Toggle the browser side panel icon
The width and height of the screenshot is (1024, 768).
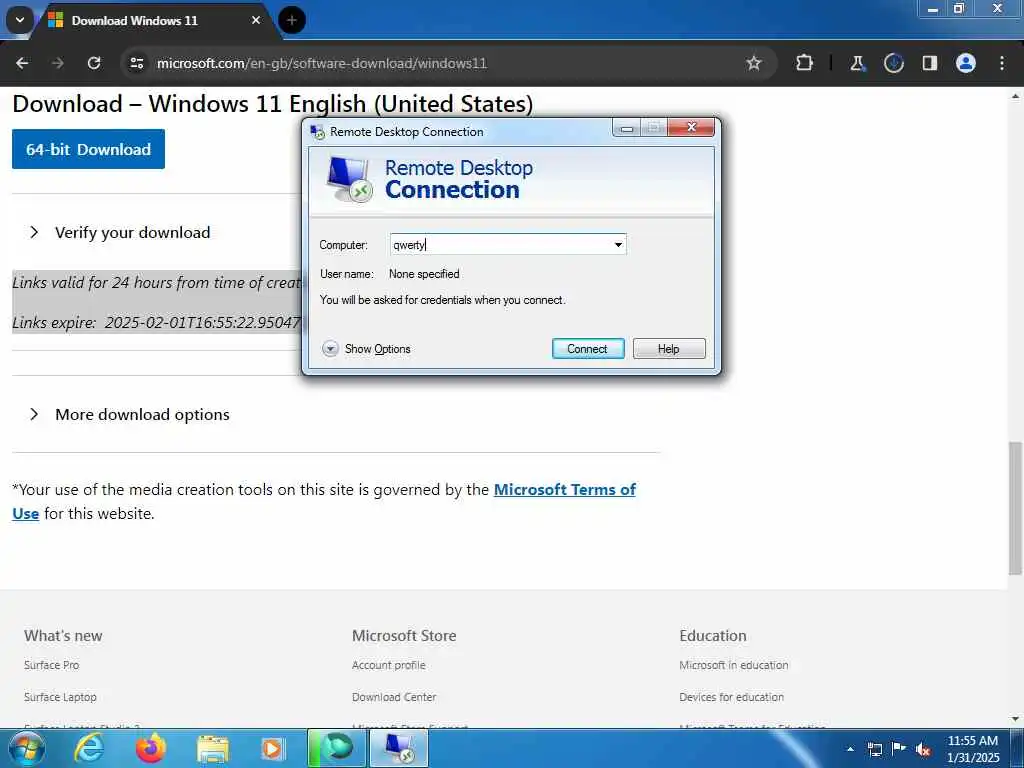tap(929, 63)
